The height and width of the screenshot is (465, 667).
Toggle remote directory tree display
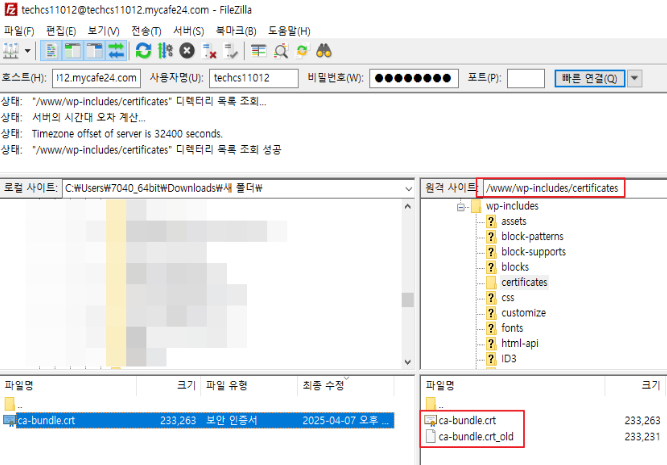[x=94, y=51]
